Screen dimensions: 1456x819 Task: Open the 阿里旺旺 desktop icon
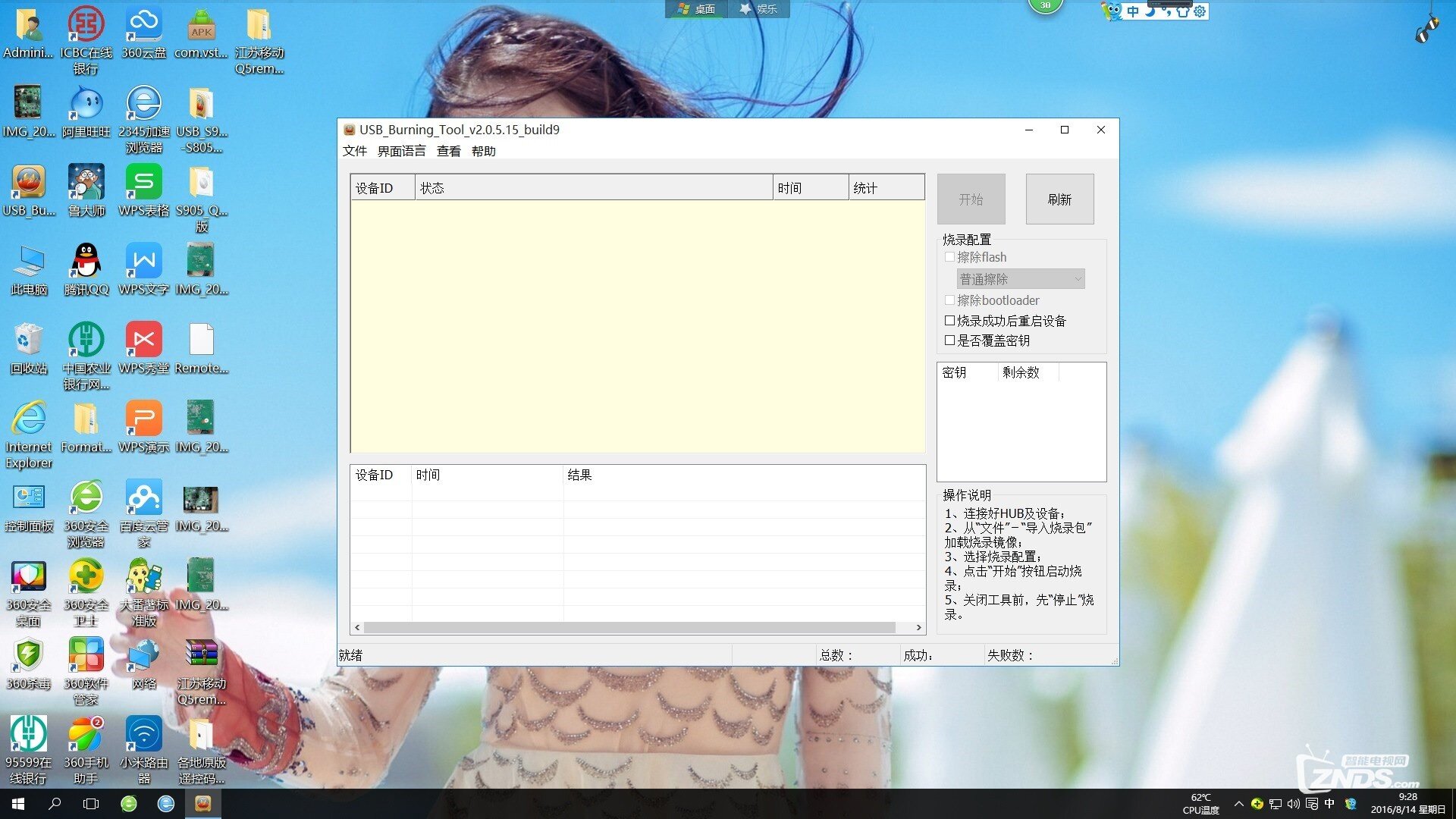pyautogui.click(x=86, y=111)
